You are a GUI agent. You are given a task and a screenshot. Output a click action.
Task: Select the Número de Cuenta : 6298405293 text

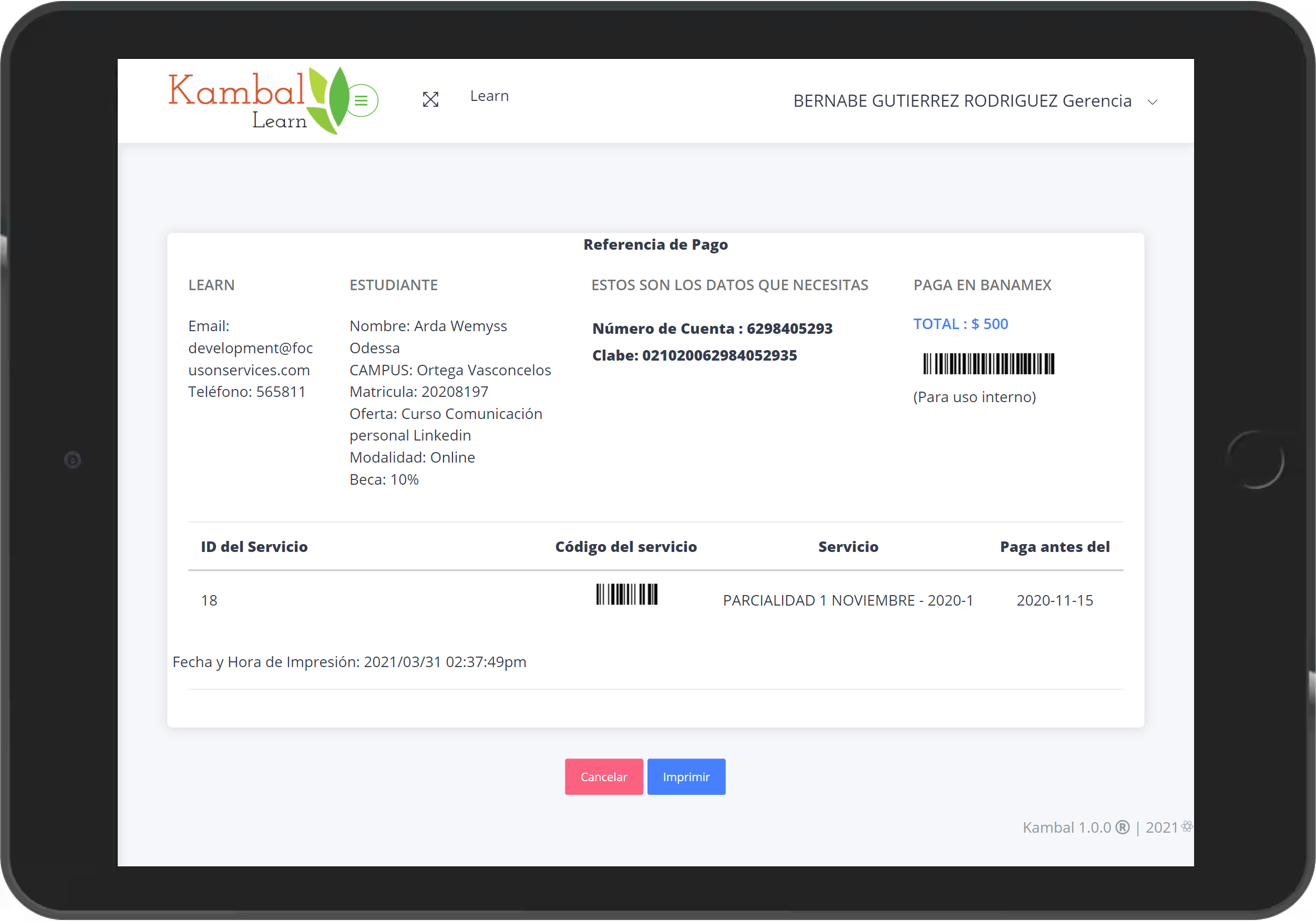tap(713, 329)
